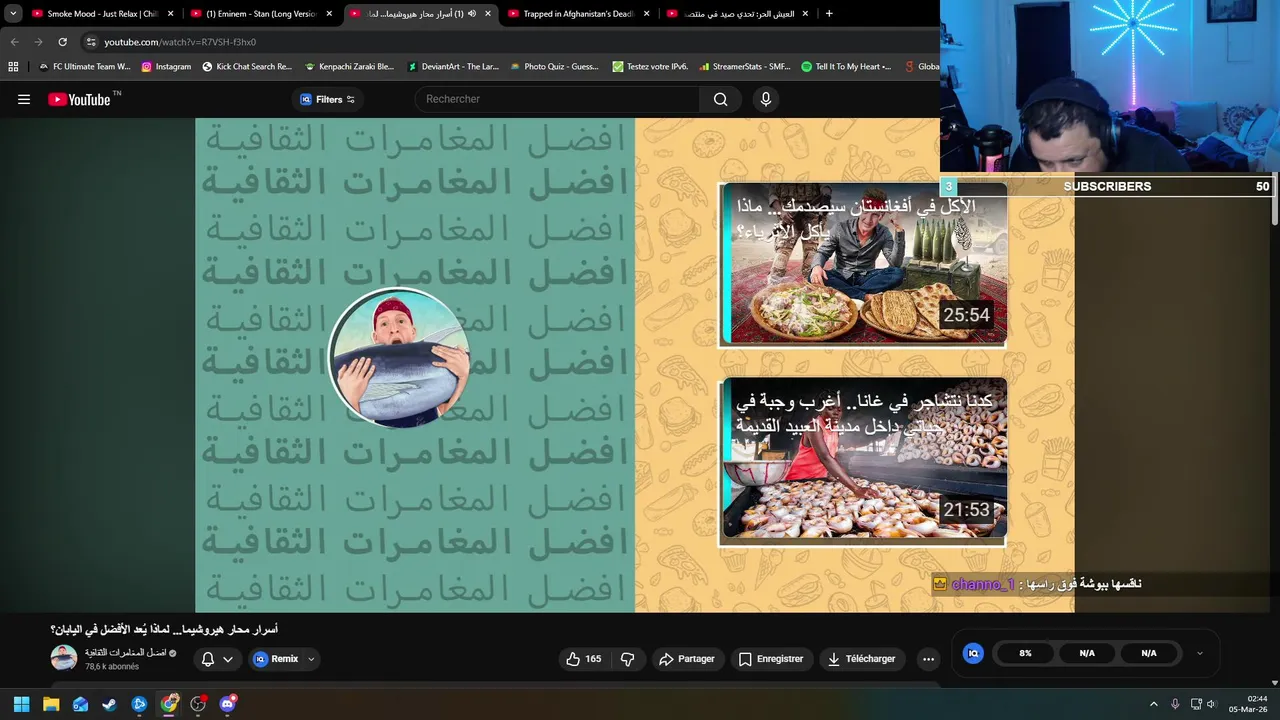Open the Instagram bookmark
The image size is (1280, 720).
(x=166, y=67)
